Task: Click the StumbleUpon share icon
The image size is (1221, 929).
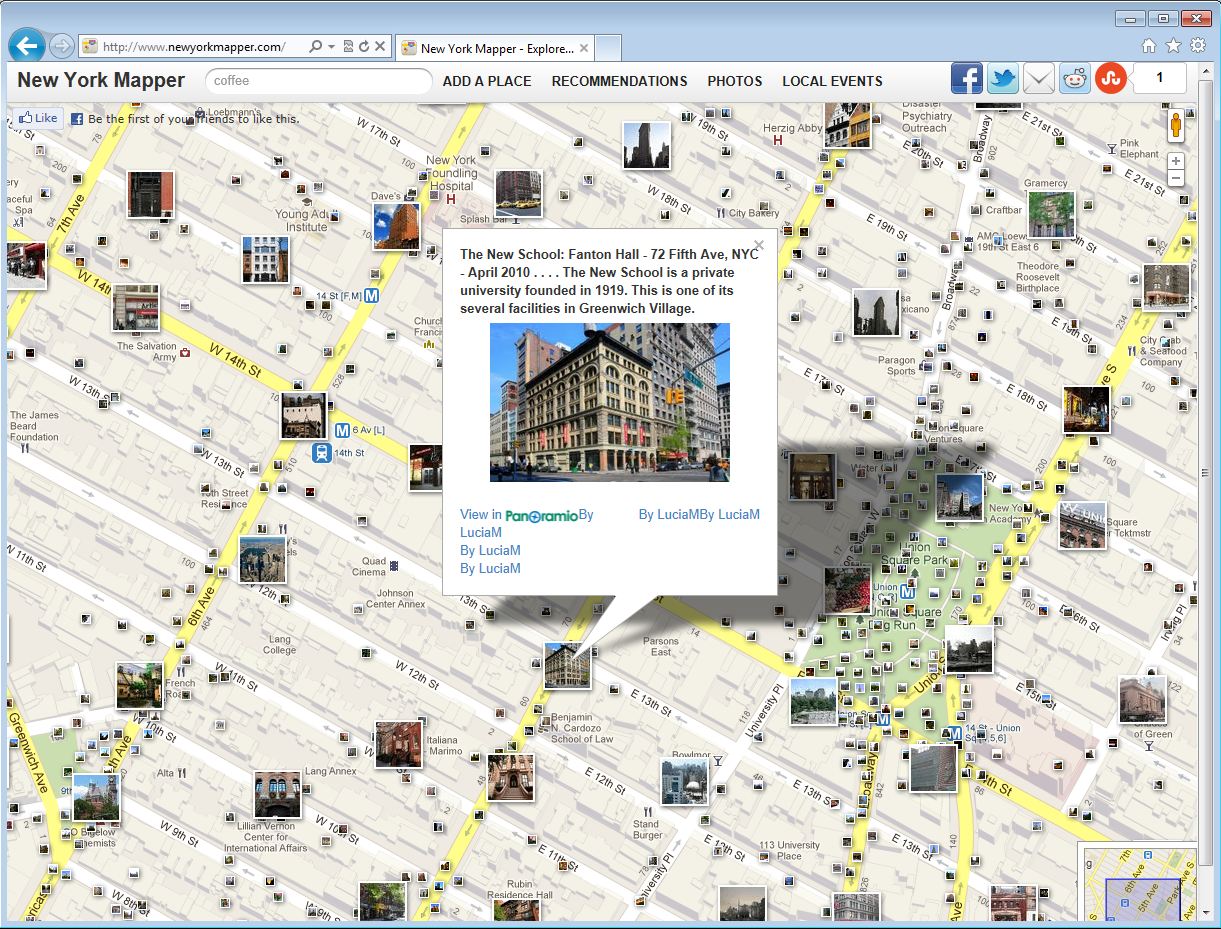Action: pos(1110,78)
